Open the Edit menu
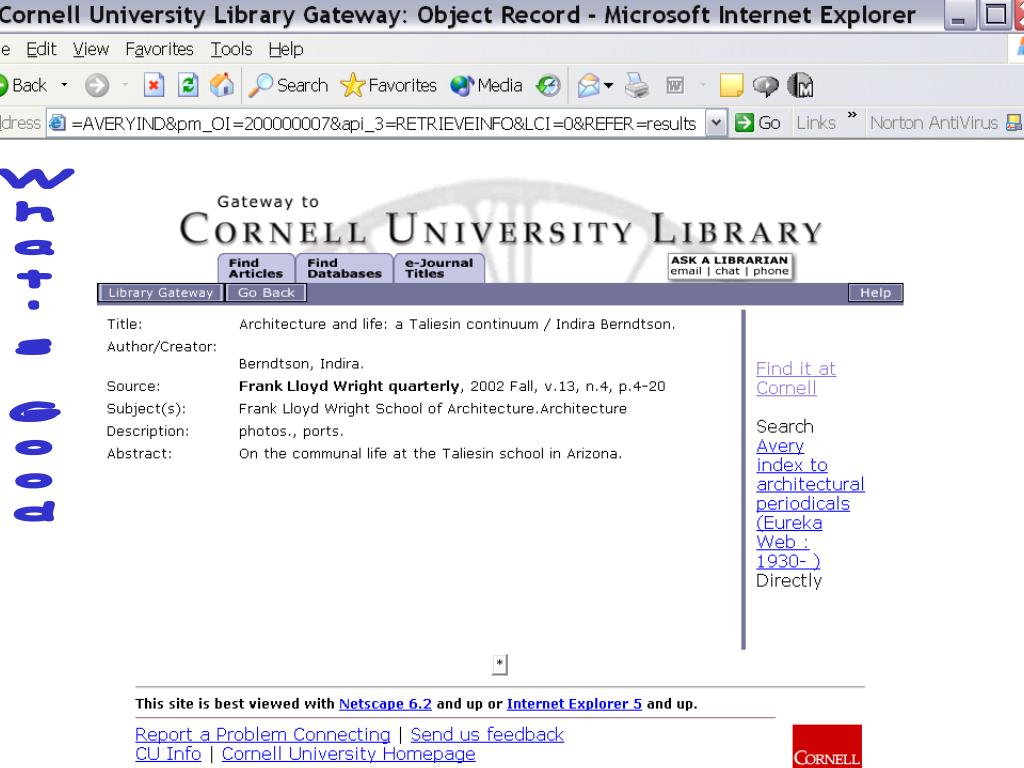Viewport: 1024px width, 768px height. (41, 49)
